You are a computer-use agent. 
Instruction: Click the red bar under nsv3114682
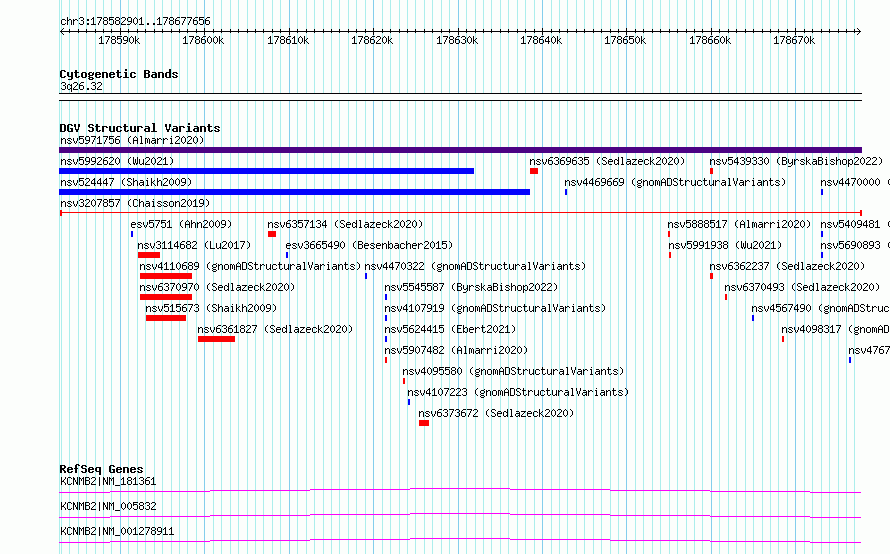[149, 255]
